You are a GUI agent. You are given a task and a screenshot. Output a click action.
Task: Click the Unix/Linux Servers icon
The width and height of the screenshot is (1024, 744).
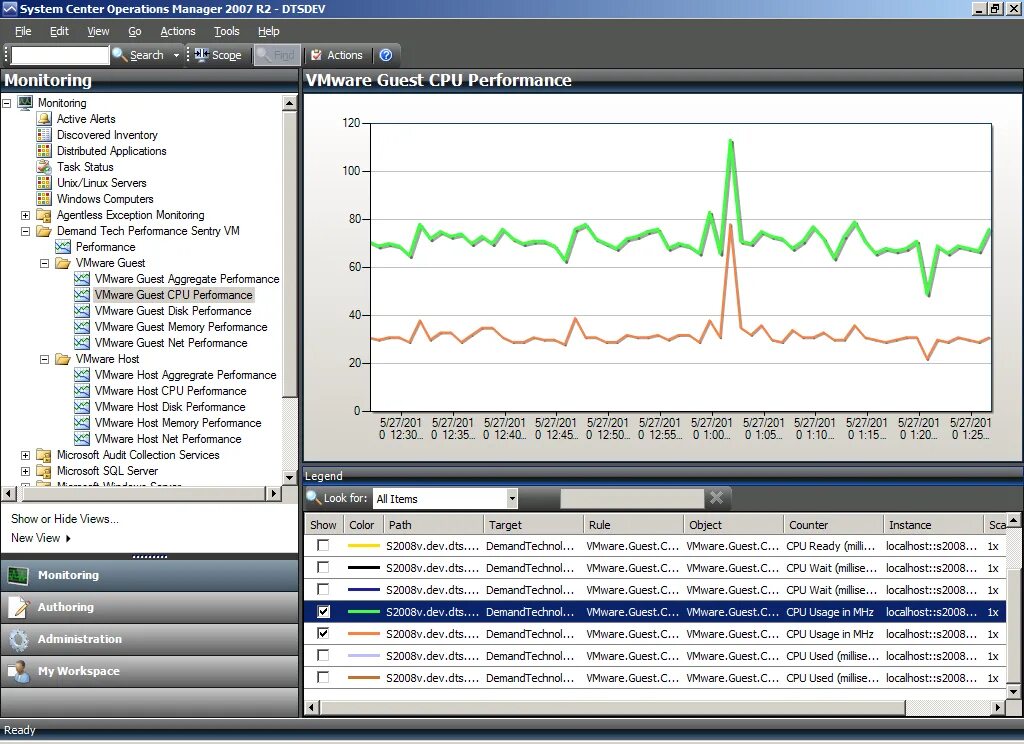(x=44, y=183)
